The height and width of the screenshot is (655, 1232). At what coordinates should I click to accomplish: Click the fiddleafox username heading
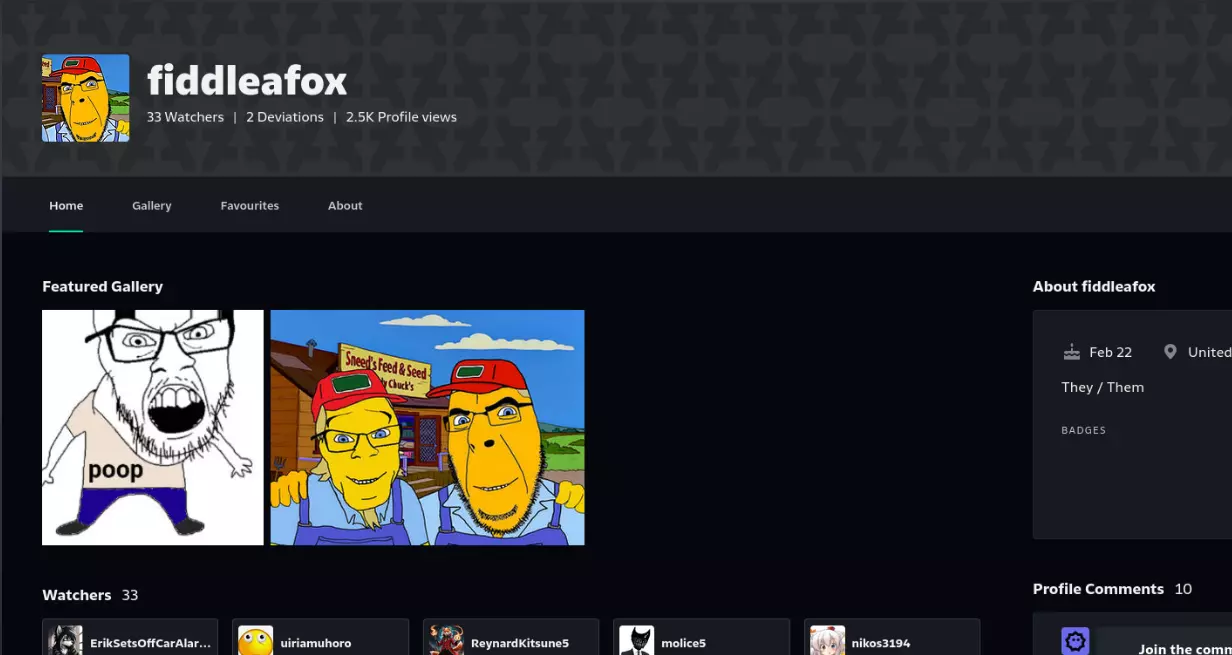247,80
